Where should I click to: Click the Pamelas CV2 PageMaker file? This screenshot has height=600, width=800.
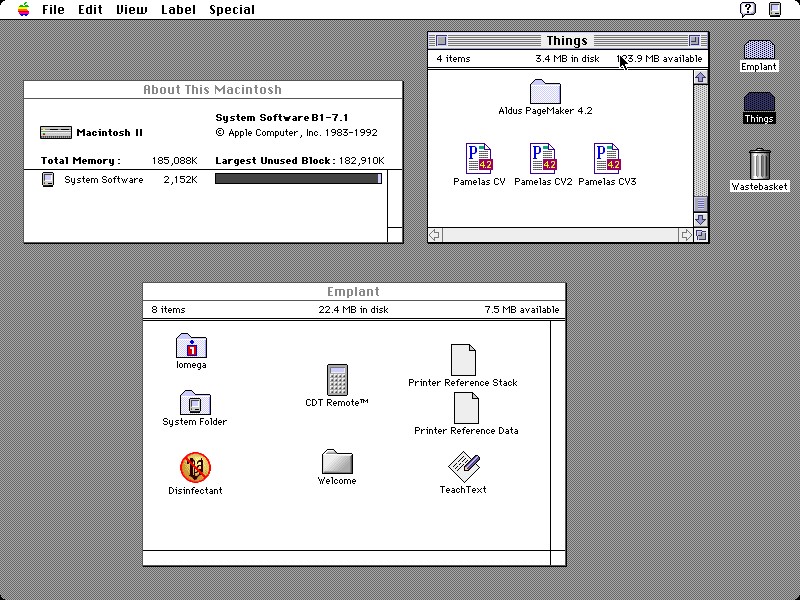coord(543,159)
